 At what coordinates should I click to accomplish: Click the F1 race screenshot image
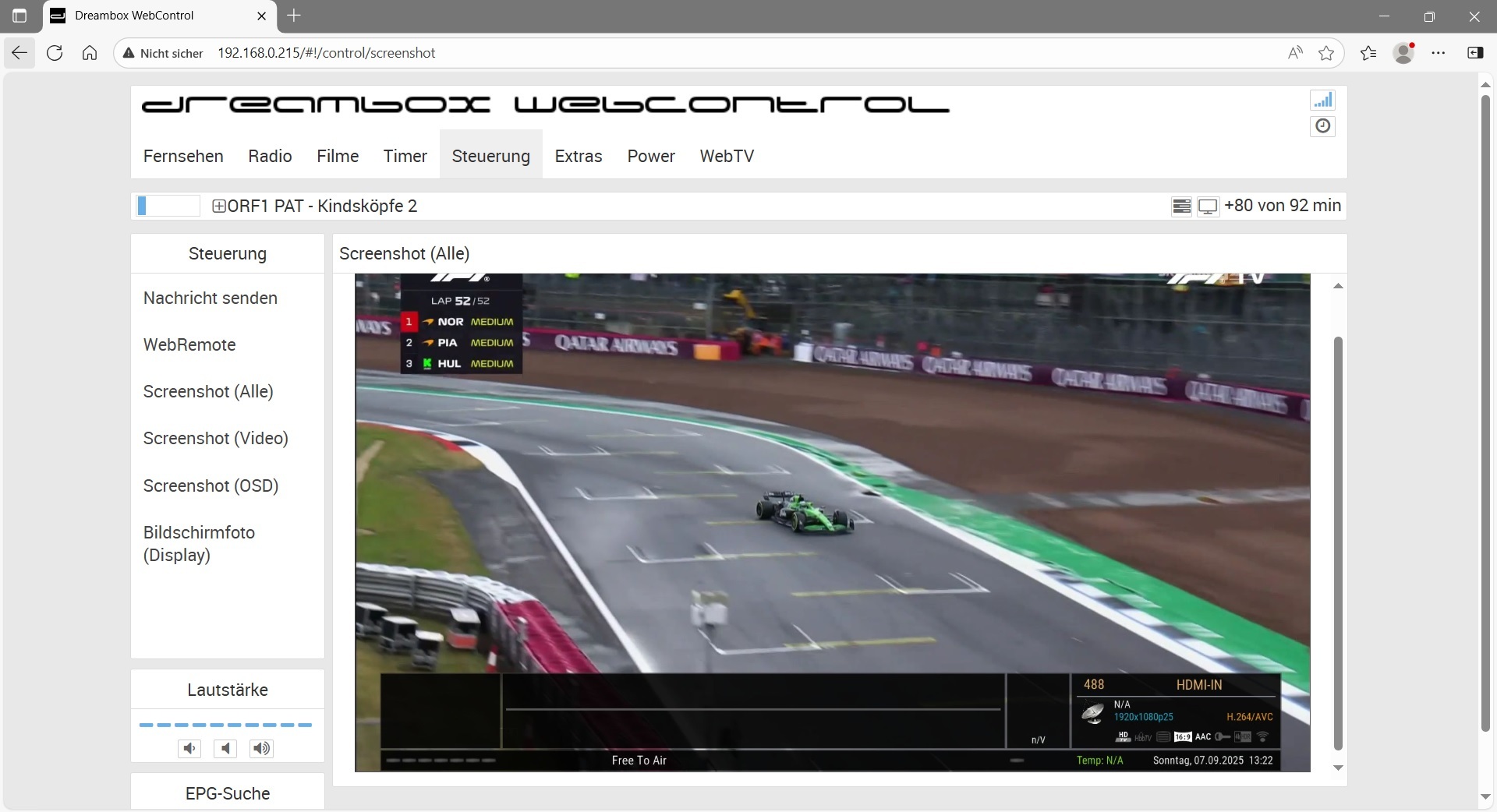[x=833, y=522]
